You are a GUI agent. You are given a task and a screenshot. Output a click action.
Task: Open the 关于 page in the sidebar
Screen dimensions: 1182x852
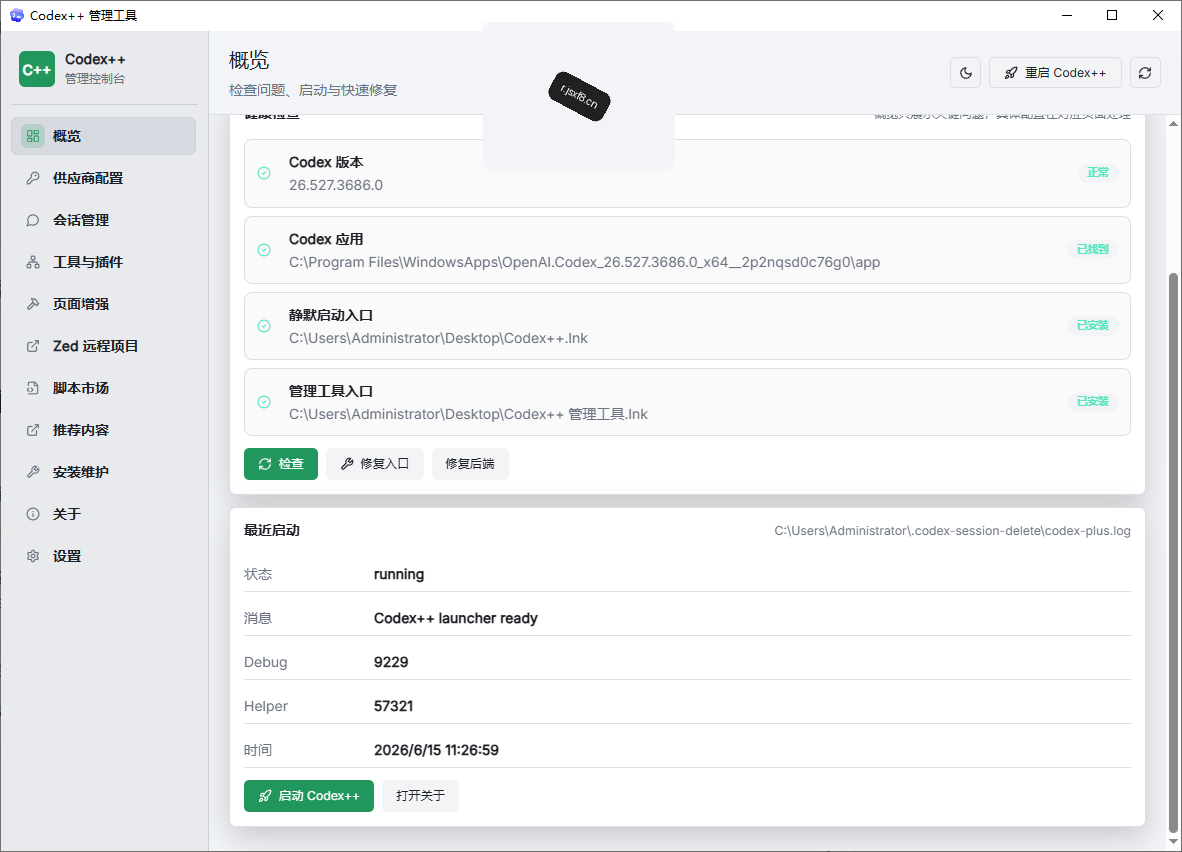tap(103, 514)
